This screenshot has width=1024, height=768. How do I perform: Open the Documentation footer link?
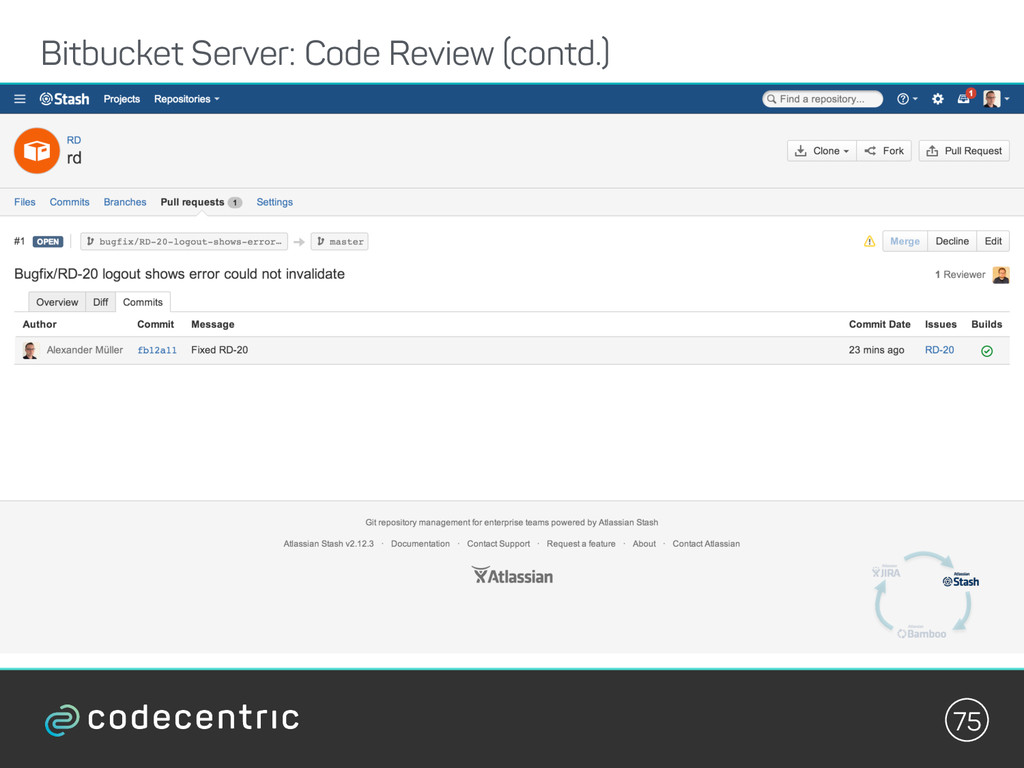(x=420, y=544)
